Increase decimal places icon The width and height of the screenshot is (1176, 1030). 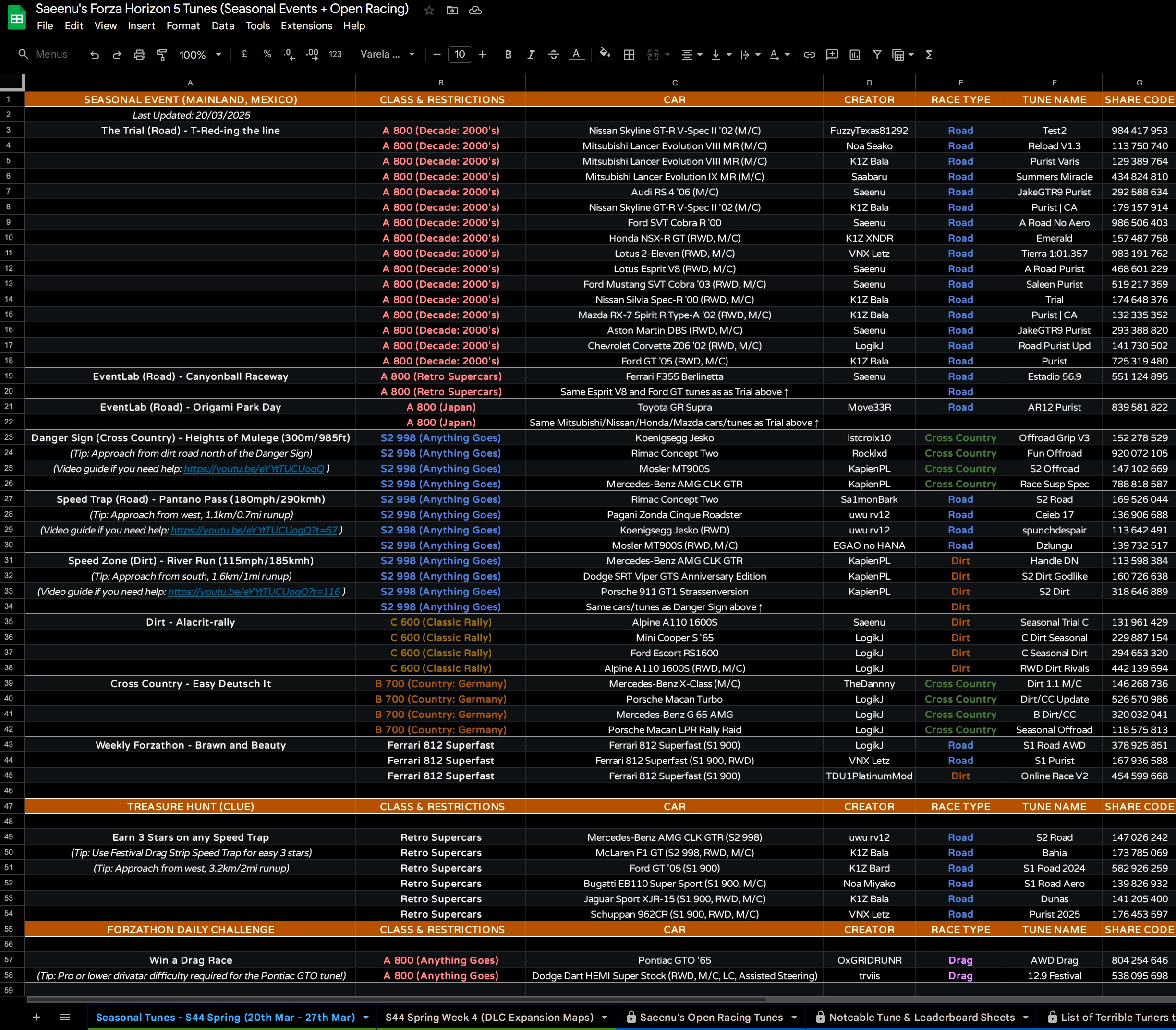point(312,55)
